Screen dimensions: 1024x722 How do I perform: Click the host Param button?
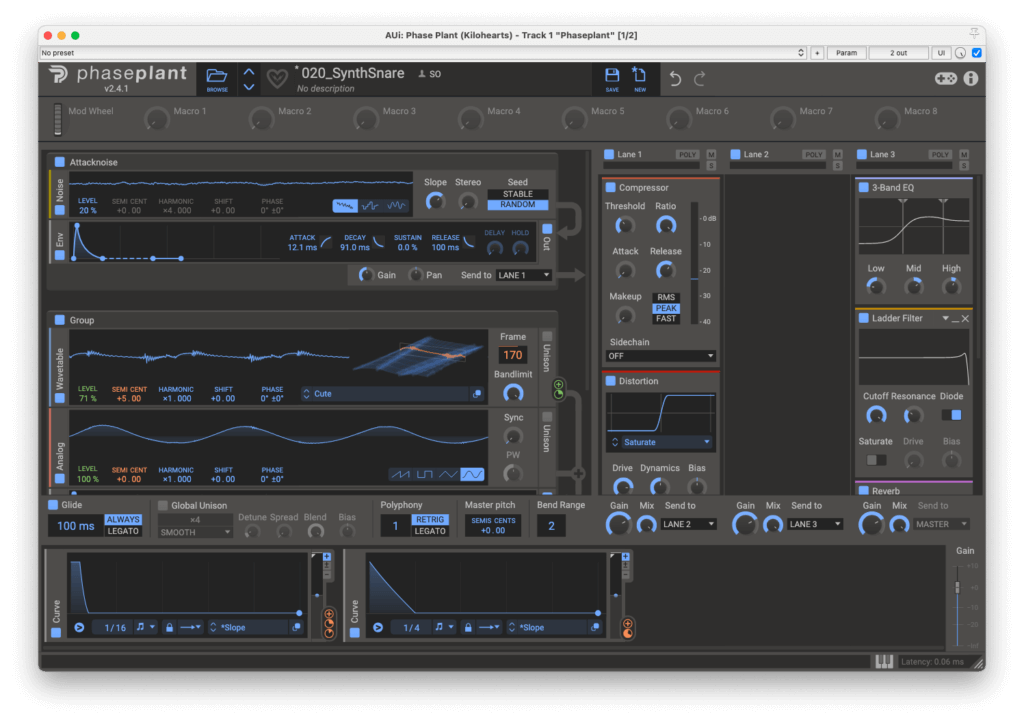coord(846,53)
